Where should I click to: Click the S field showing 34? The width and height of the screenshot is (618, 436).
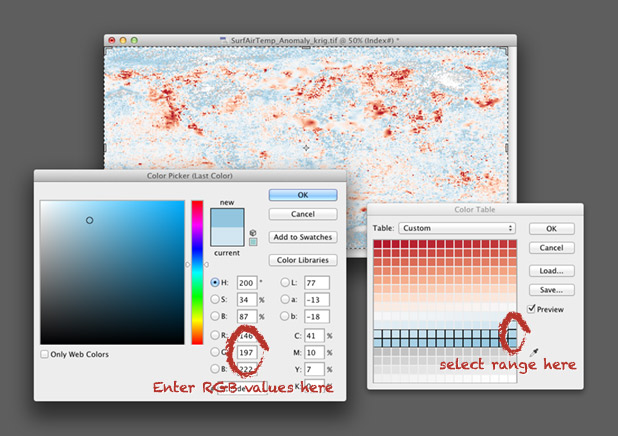pyautogui.click(x=247, y=300)
